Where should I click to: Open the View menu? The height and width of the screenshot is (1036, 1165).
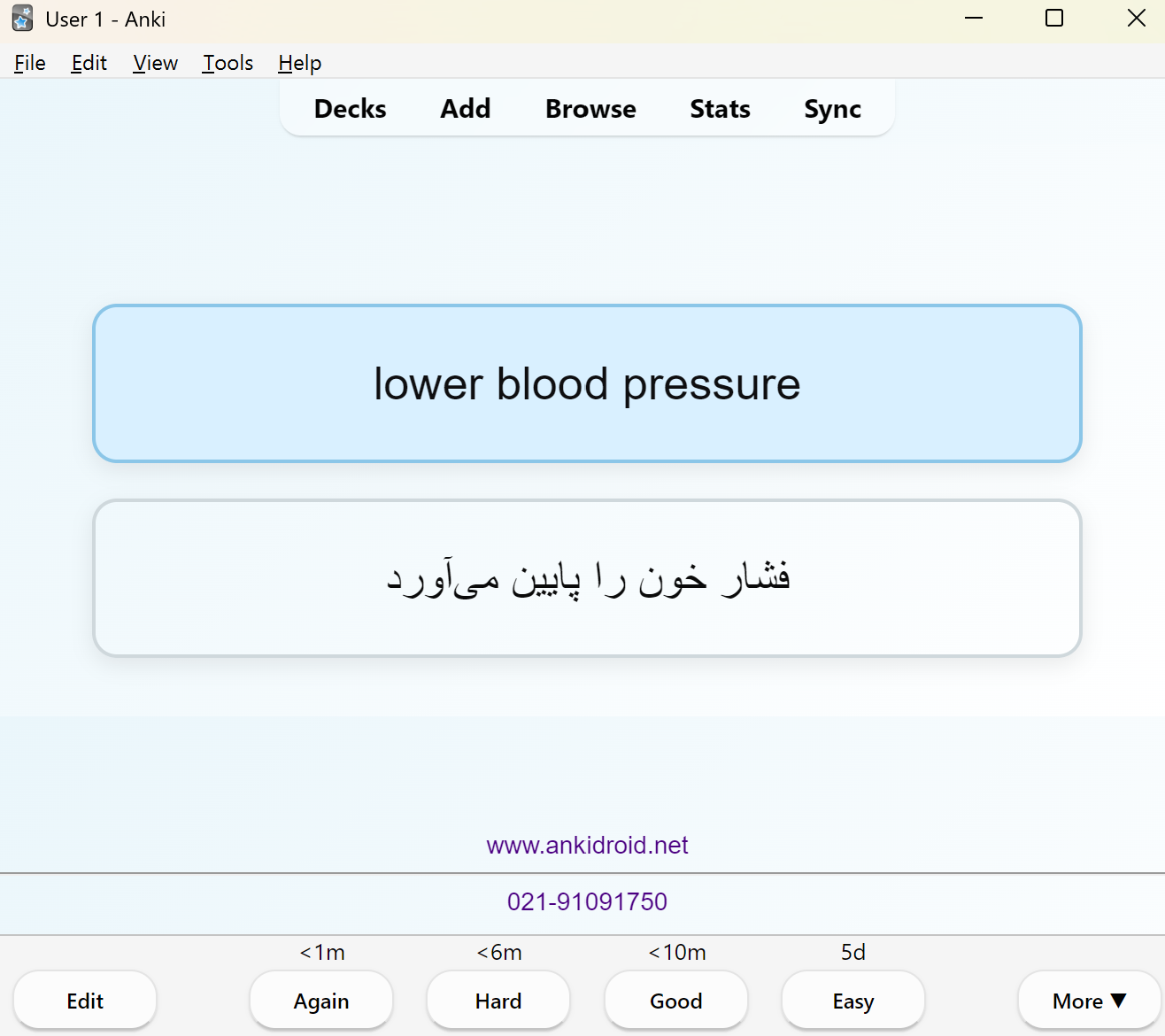tap(156, 63)
